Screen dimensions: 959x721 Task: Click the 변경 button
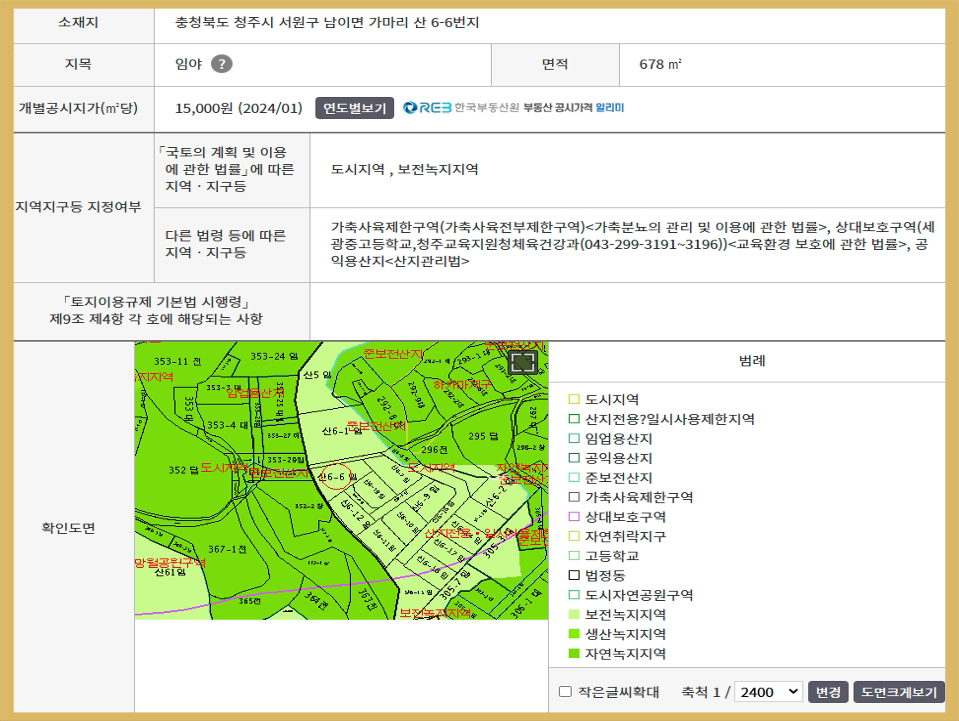pyautogui.click(x=828, y=692)
